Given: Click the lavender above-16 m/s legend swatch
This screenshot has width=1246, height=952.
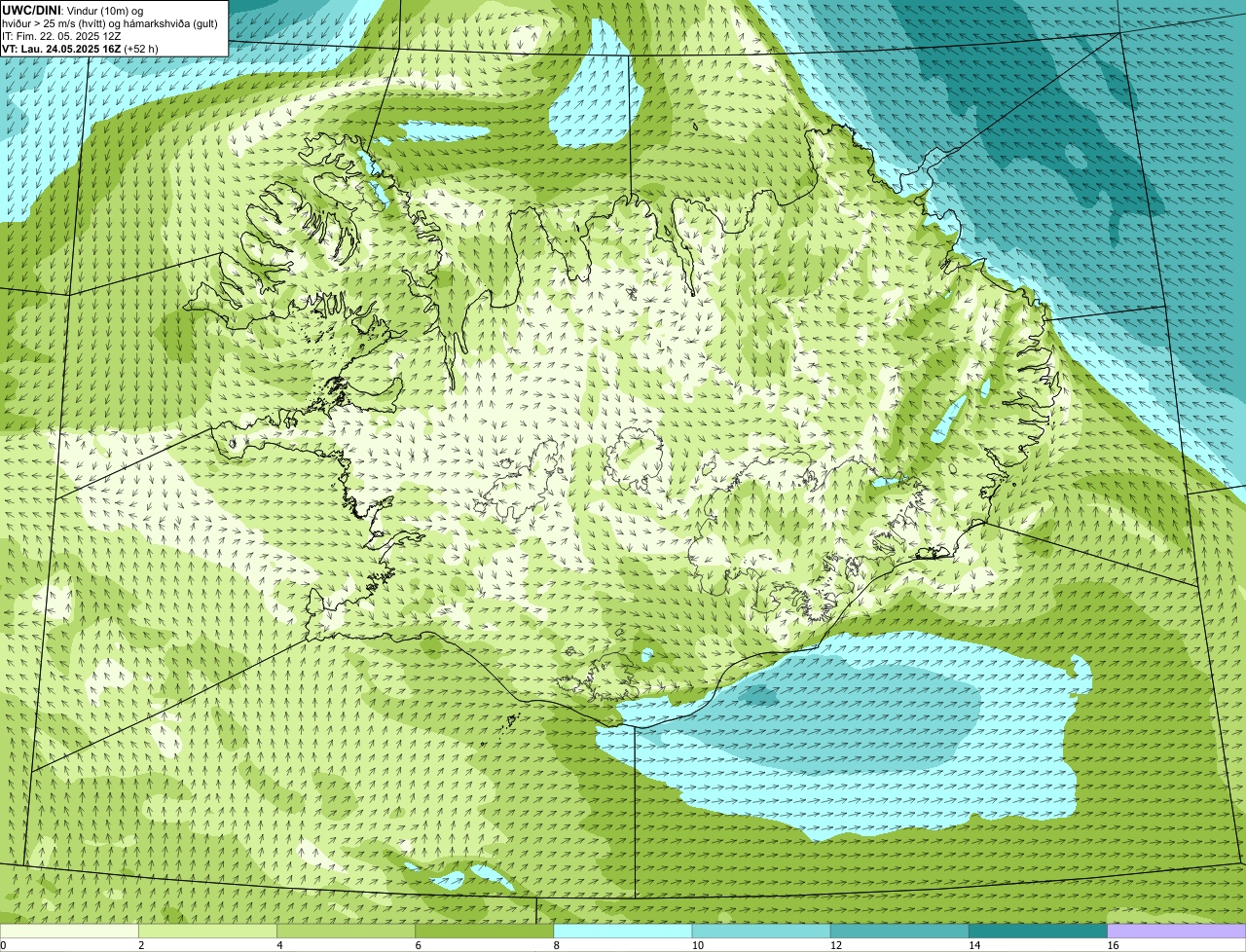Looking at the screenshot, I should point(1177,932).
